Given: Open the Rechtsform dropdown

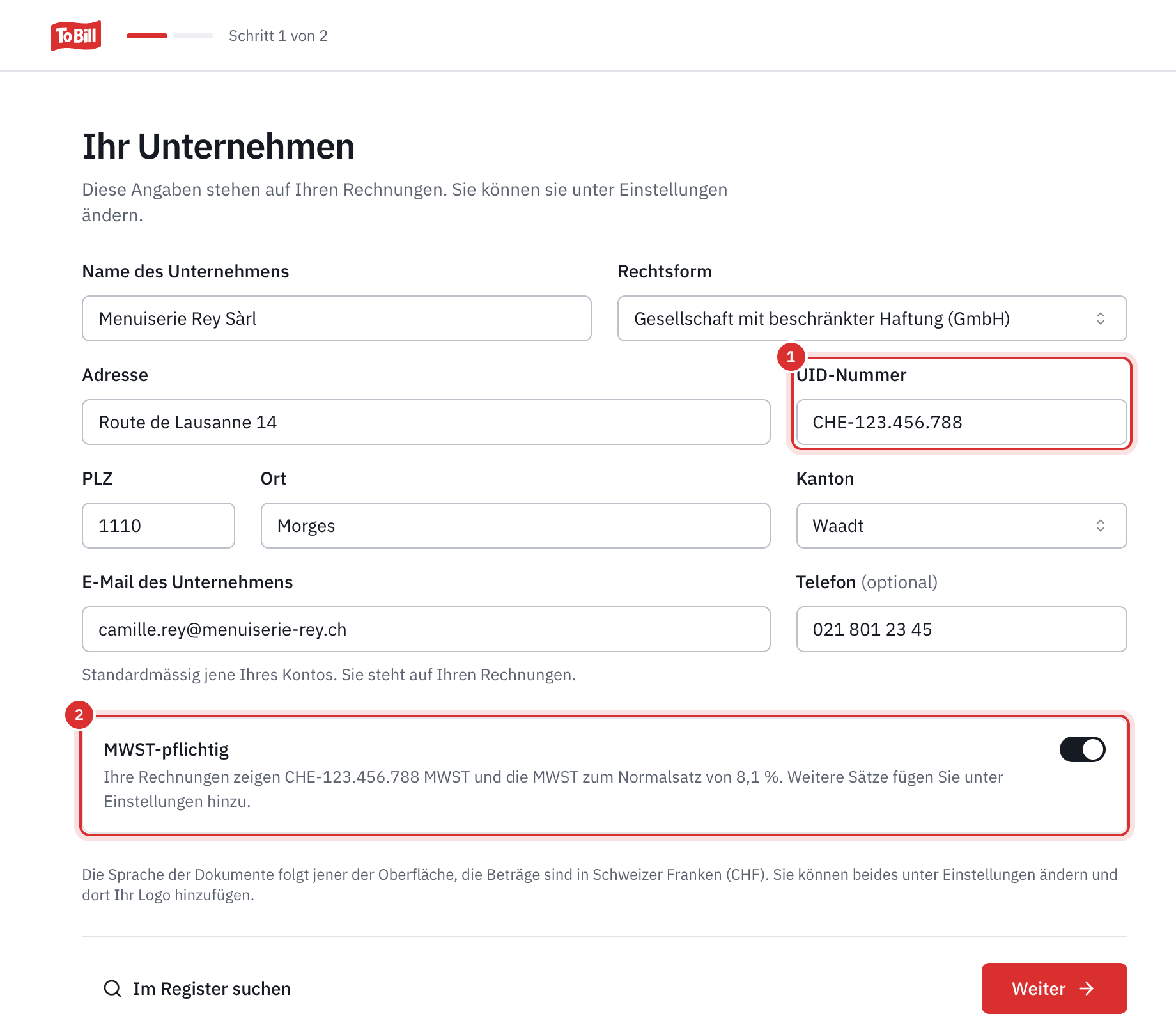Looking at the screenshot, I should click(872, 318).
